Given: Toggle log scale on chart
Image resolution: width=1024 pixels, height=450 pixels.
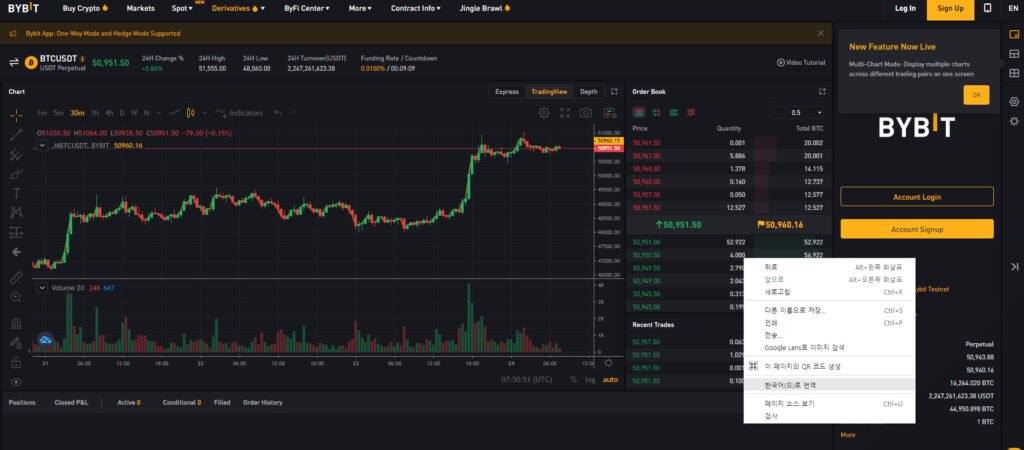Looking at the screenshot, I should click(590, 379).
